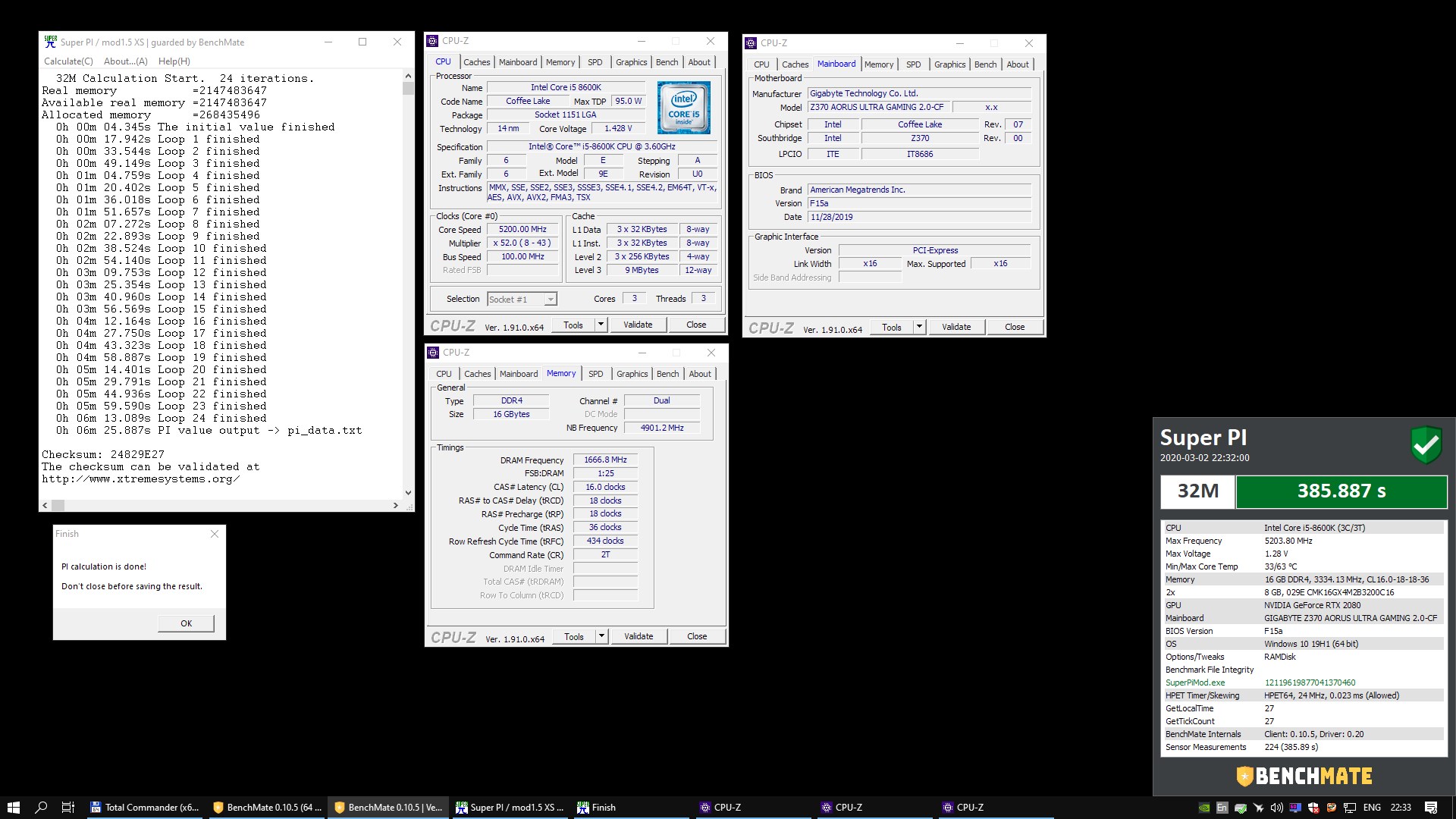The height and width of the screenshot is (819, 1456).
Task: Click SuperPiMod.exe file integrity entry
Action: pyautogui.click(x=1195, y=682)
